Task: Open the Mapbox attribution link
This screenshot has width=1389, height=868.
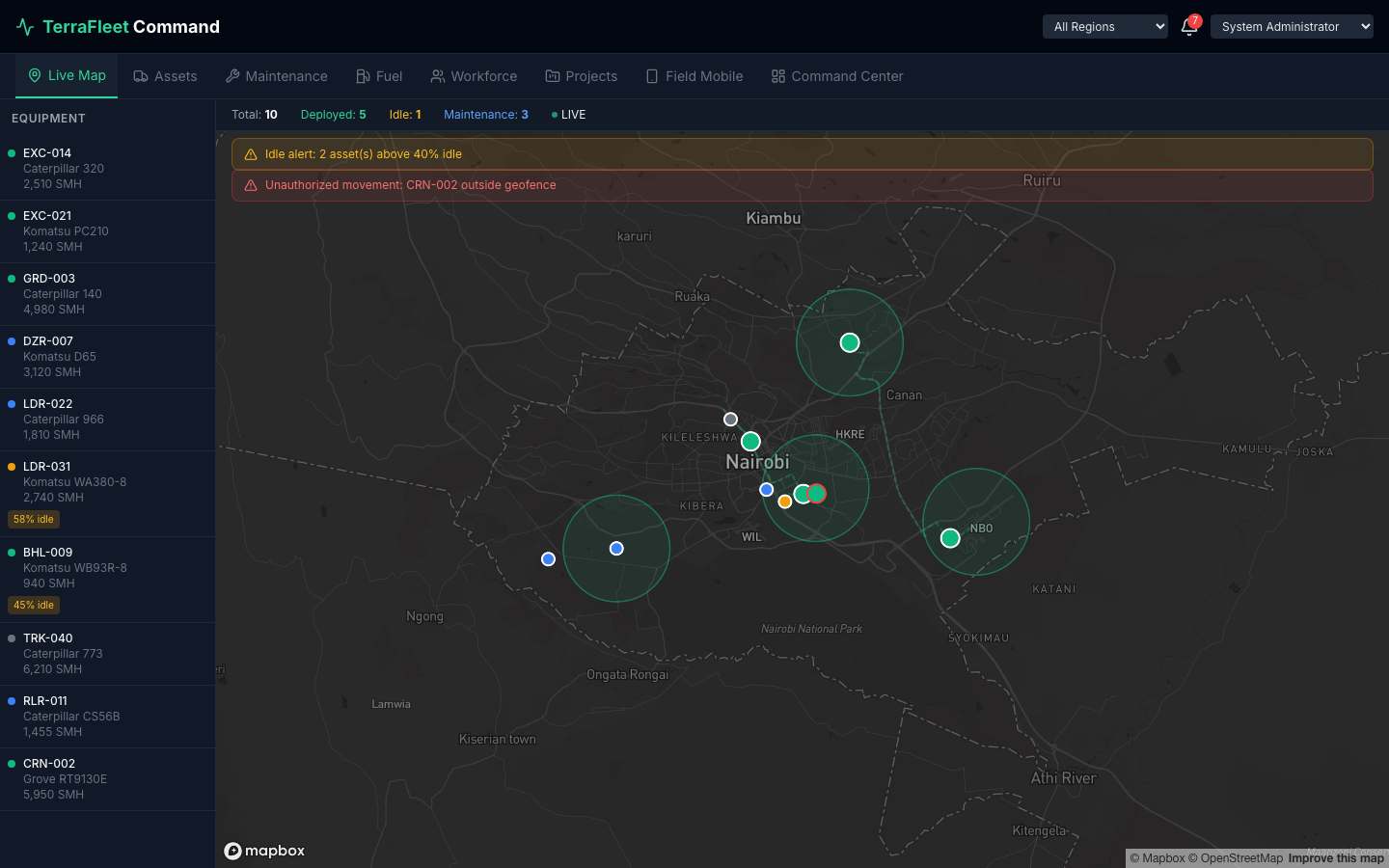Action: point(1157,858)
